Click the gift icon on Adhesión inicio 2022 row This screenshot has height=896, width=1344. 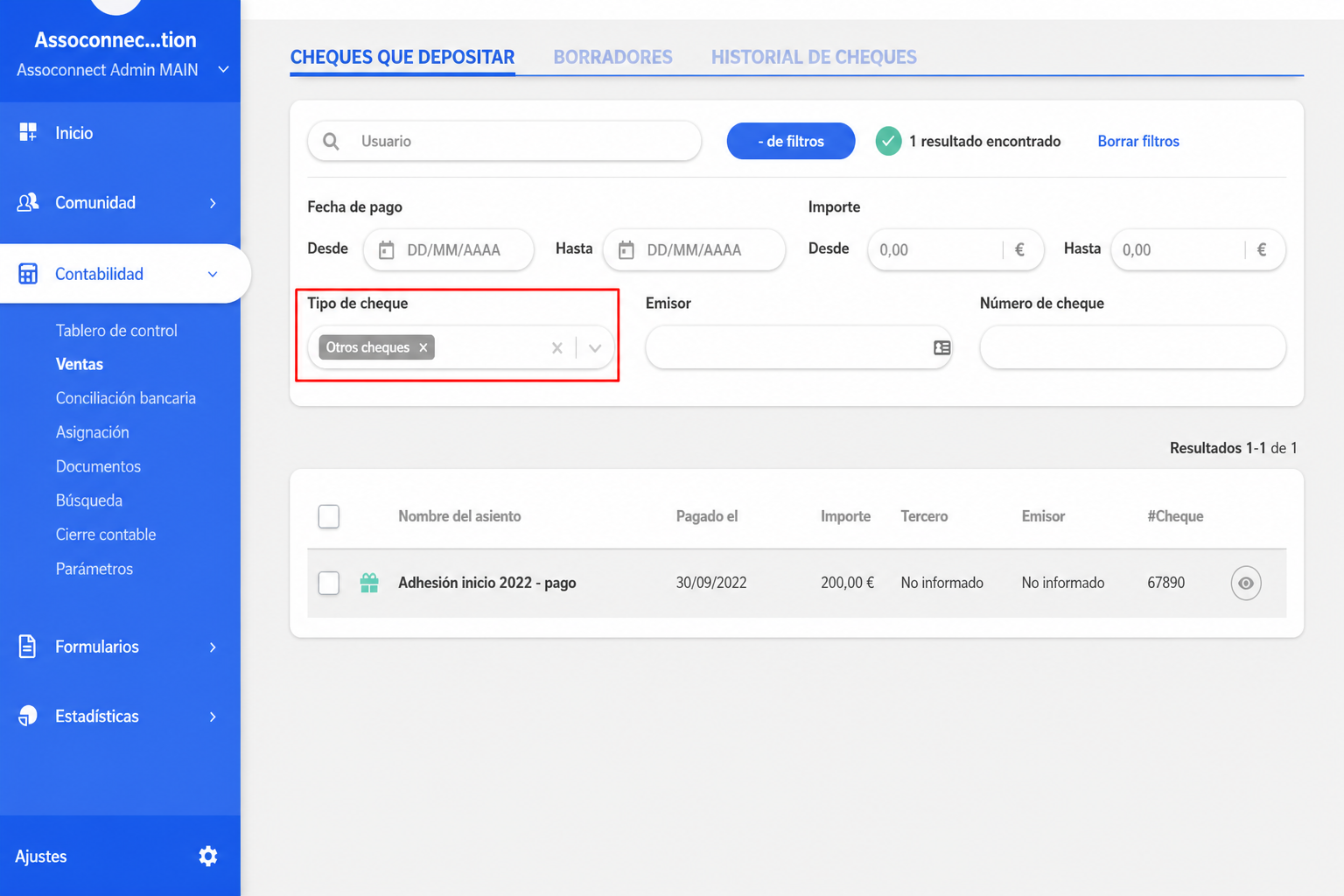tap(369, 583)
